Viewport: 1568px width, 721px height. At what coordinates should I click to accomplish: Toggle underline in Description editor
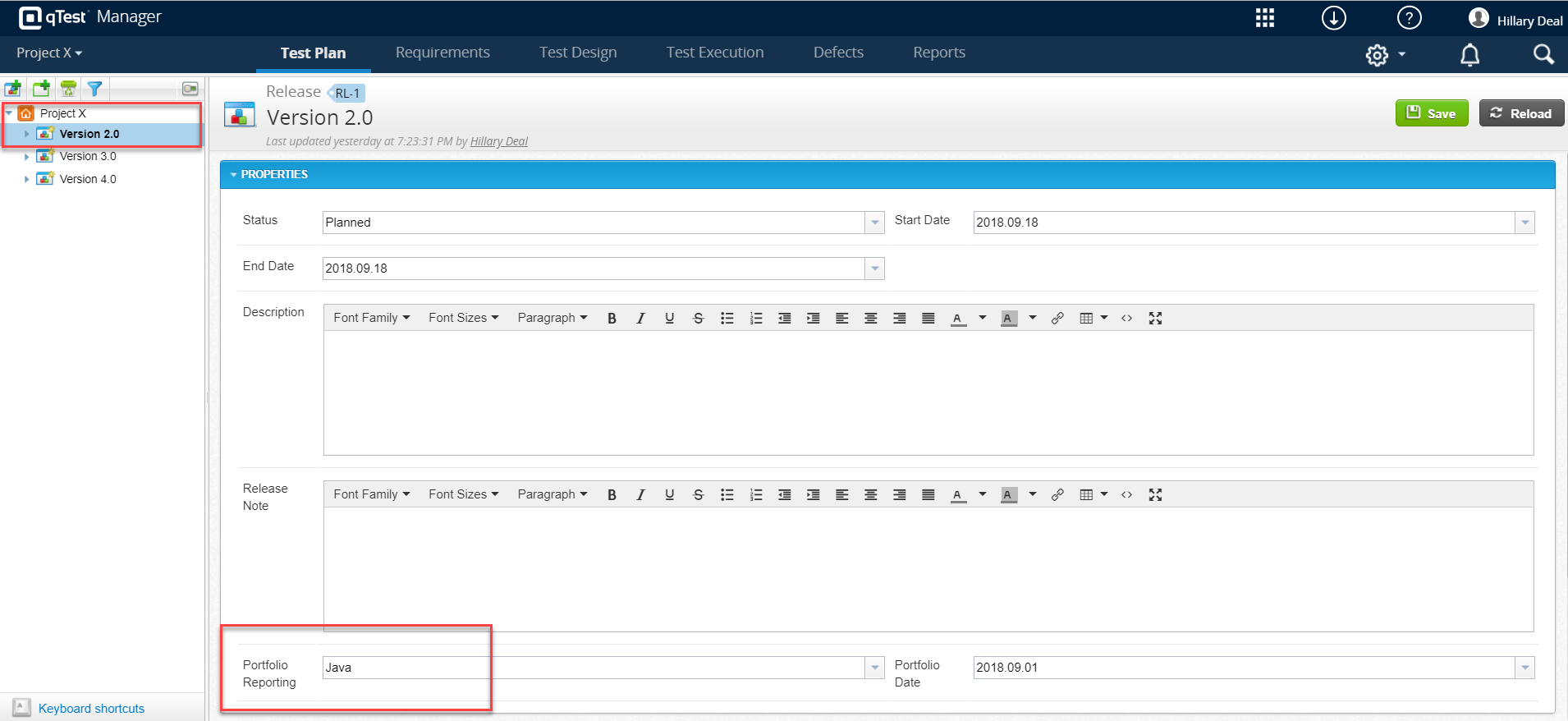pyautogui.click(x=669, y=319)
